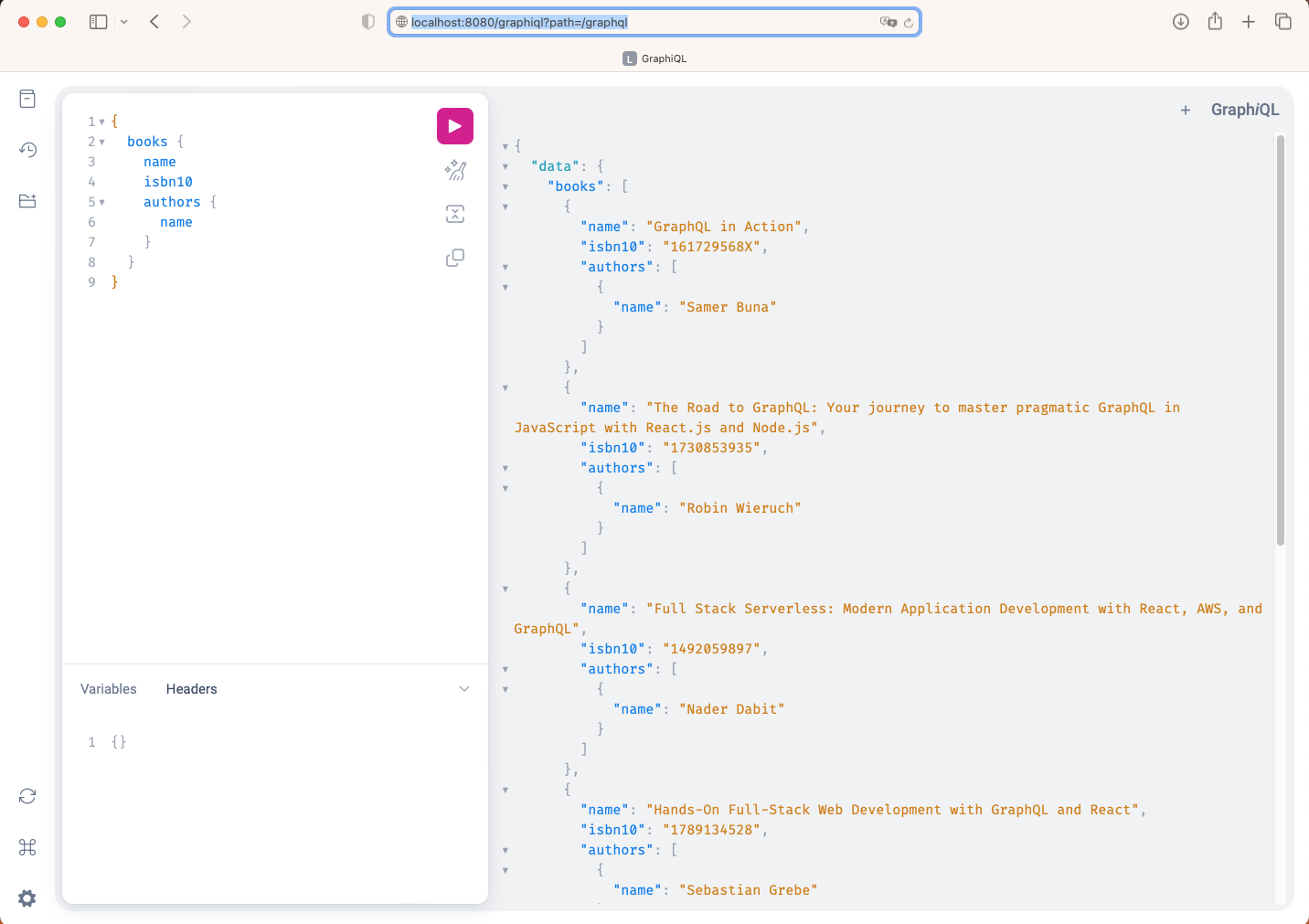This screenshot has width=1309, height=924.
Task: Collapse the "data" object in results
Action: tap(506, 166)
